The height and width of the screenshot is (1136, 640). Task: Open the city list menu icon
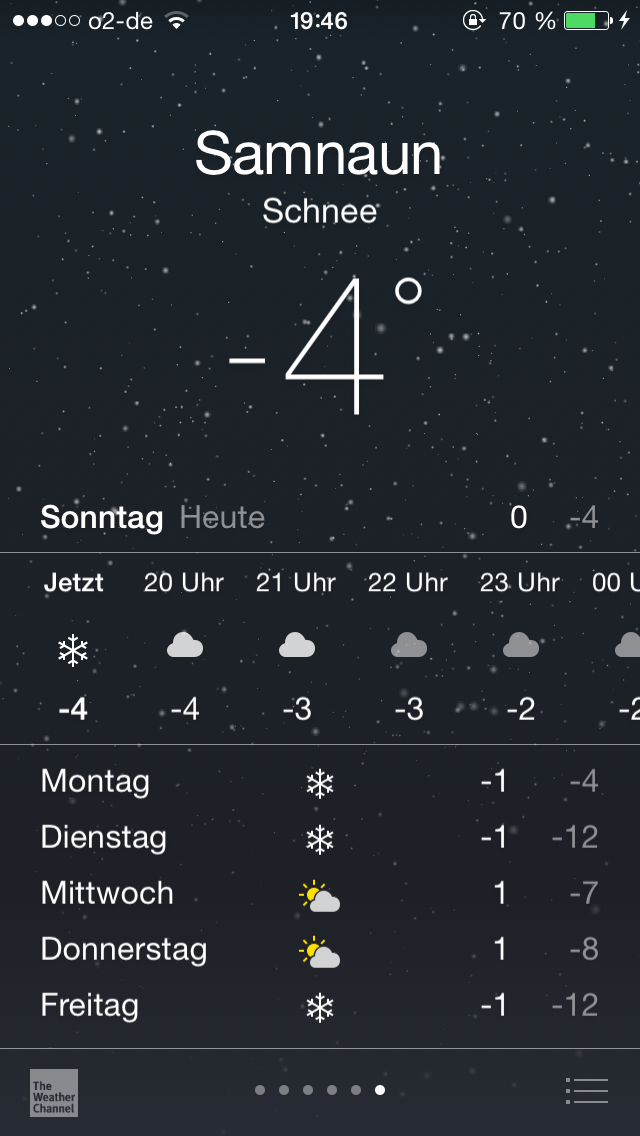point(586,1090)
